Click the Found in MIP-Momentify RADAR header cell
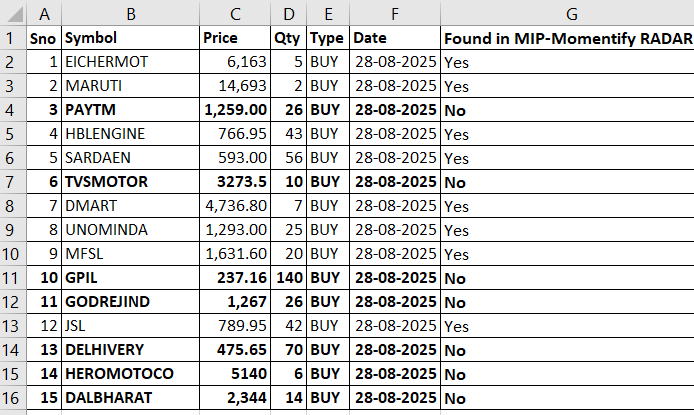Image resolution: width=694 pixels, height=415 pixels. point(567,38)
